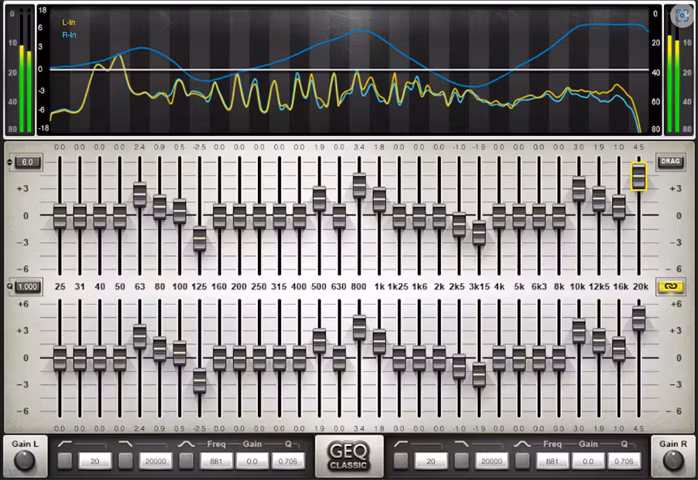Screen dimensions: 698x480
Task: Click the left low-pass filter shape icon
Action: click(126, 444)
